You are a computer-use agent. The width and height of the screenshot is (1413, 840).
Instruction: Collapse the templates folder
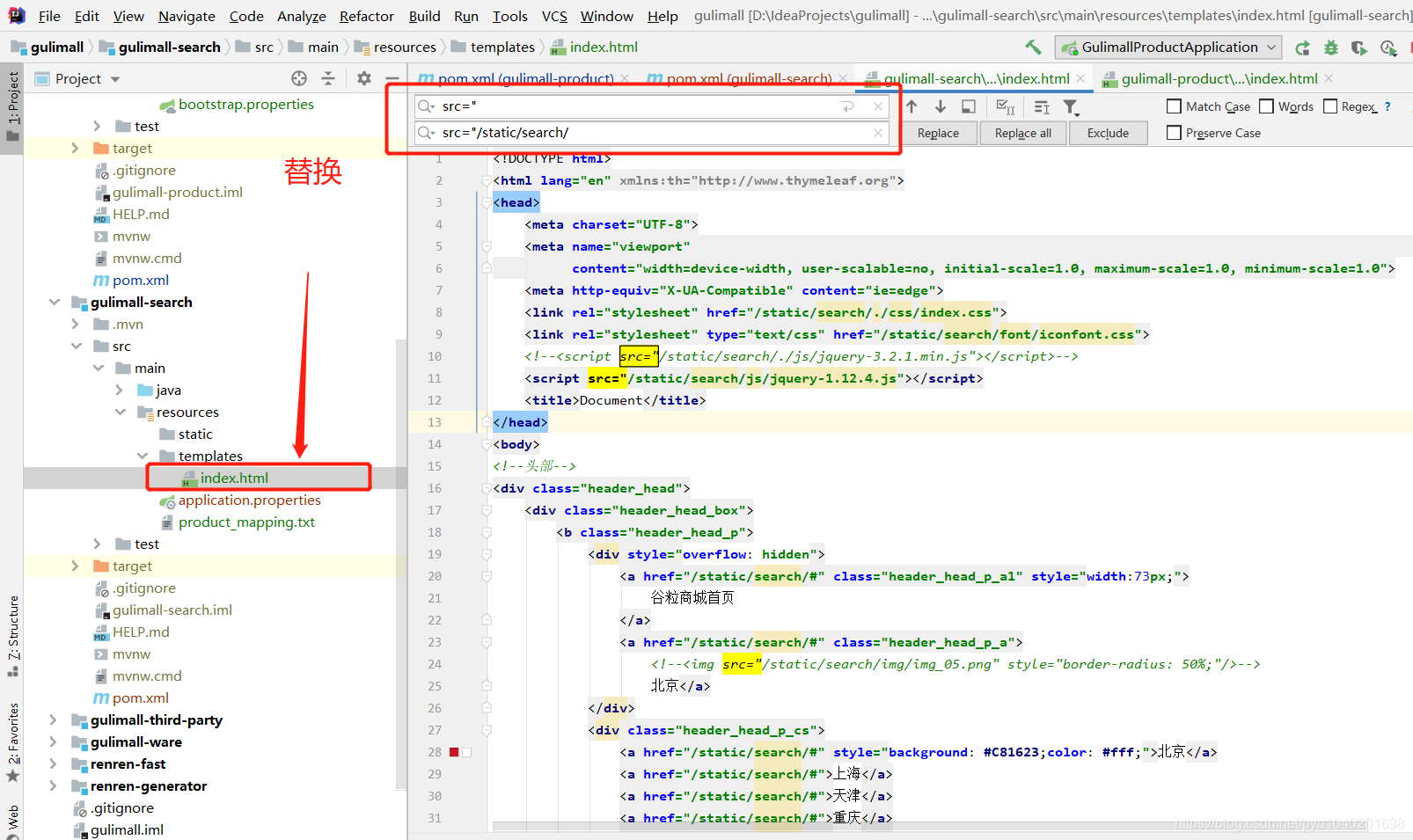point(142,456)
